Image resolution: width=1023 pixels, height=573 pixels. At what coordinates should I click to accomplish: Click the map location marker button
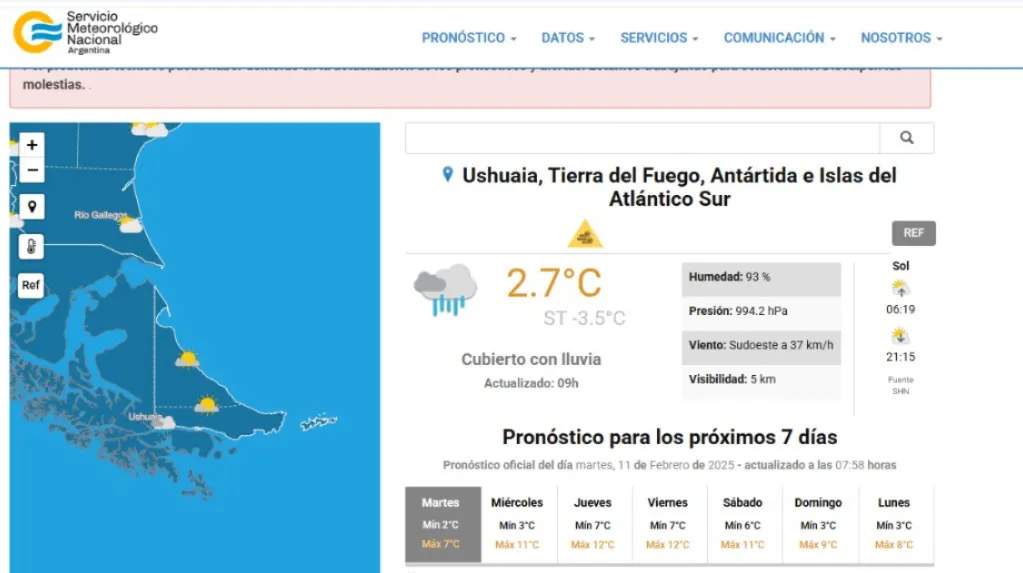(x=32, y=207)
